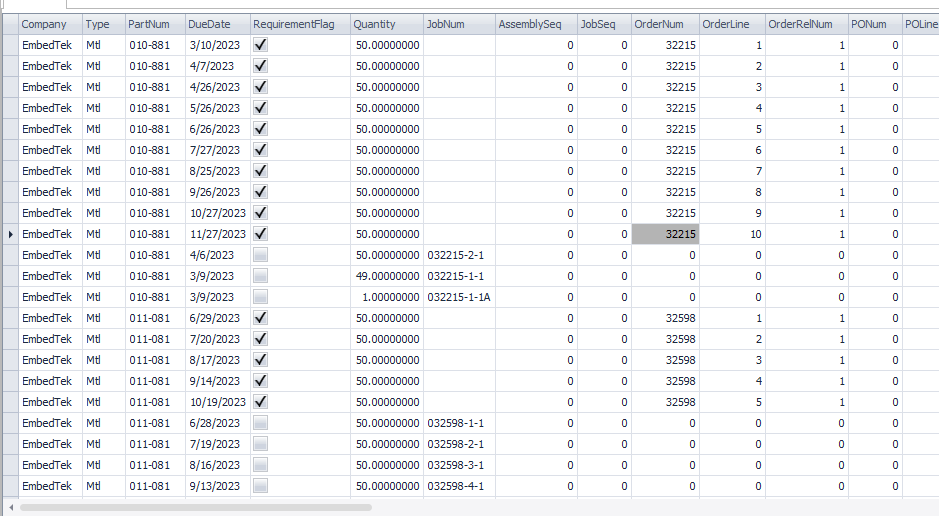Select Quantity cell 49.00000000

(387, 276)
